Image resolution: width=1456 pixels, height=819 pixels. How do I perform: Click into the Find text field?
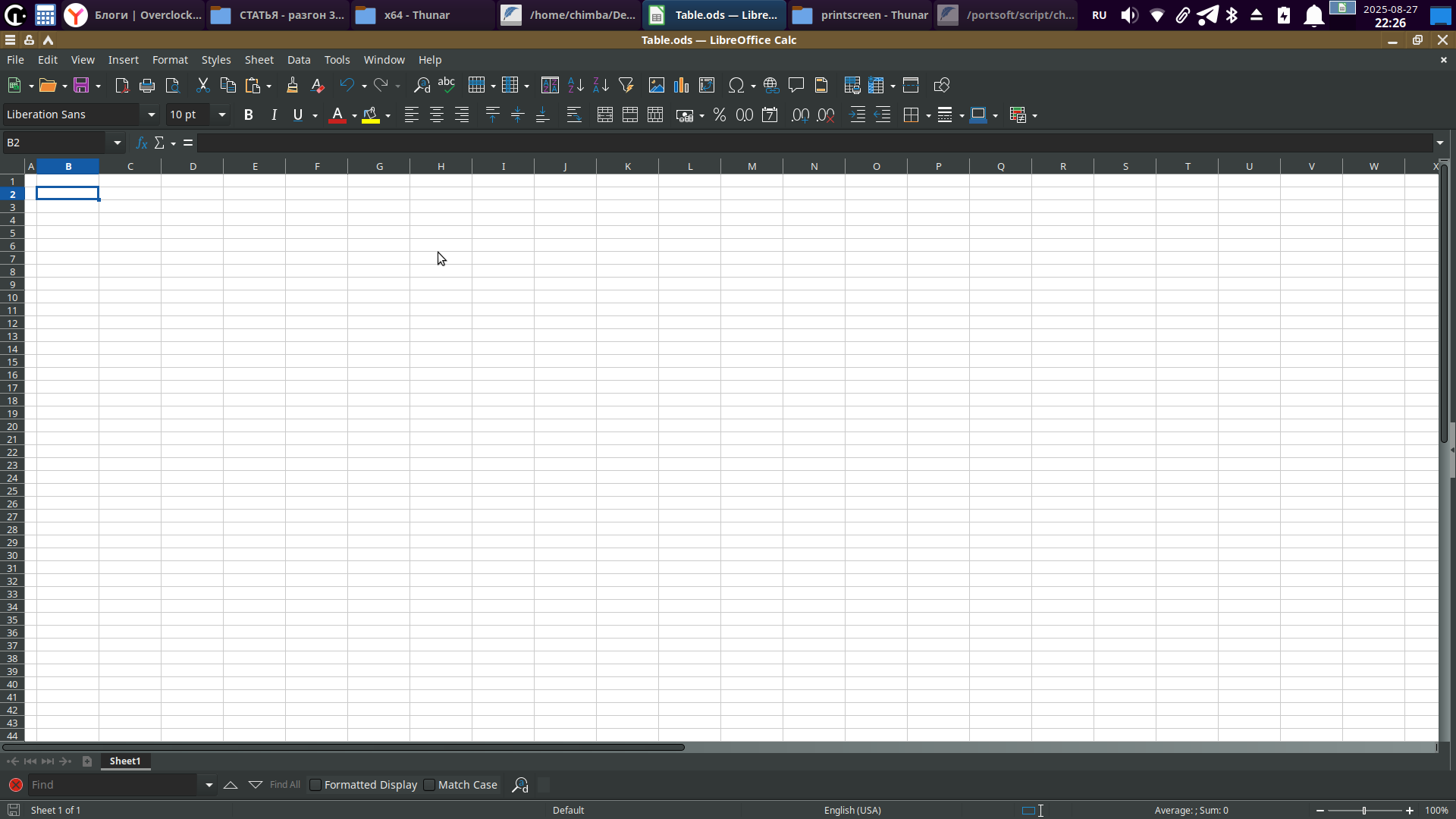114,785
